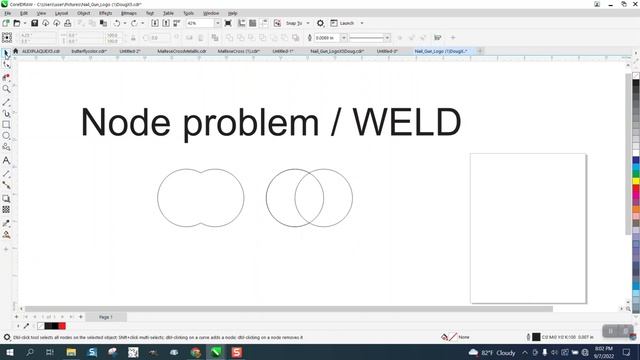Select the Polygon shapes tool
Viewport: 640px width, 360px height.
6,147
